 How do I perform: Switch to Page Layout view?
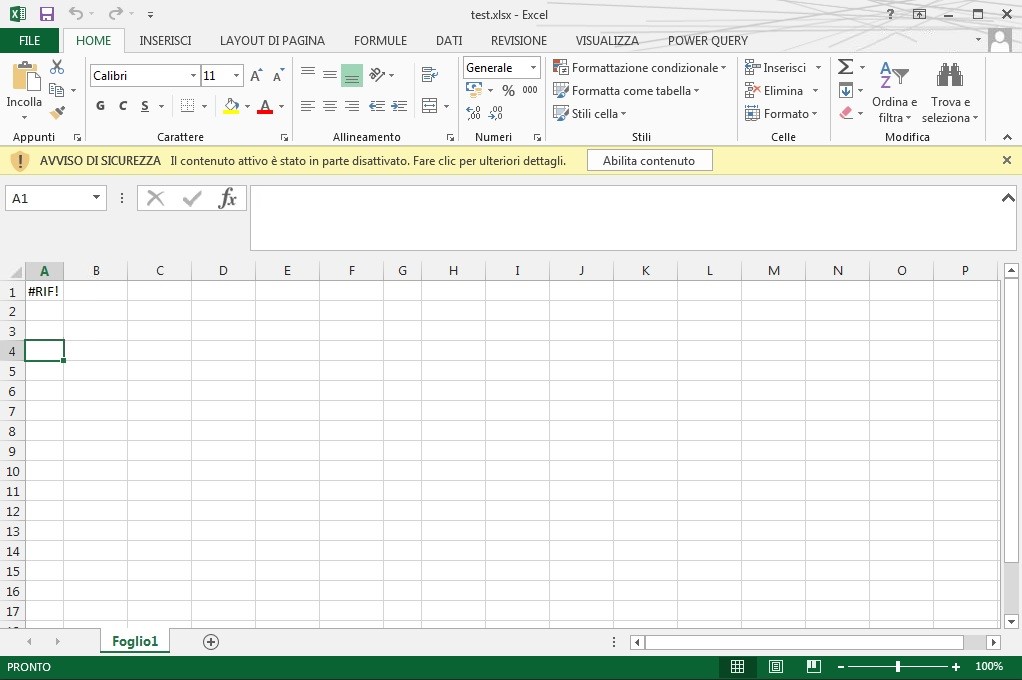(x=776, y=666)
